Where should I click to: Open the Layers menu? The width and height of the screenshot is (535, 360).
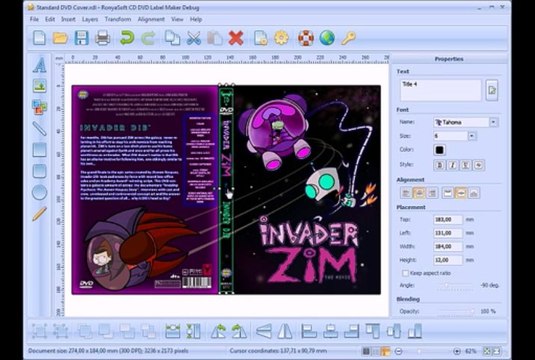[90, 19]
